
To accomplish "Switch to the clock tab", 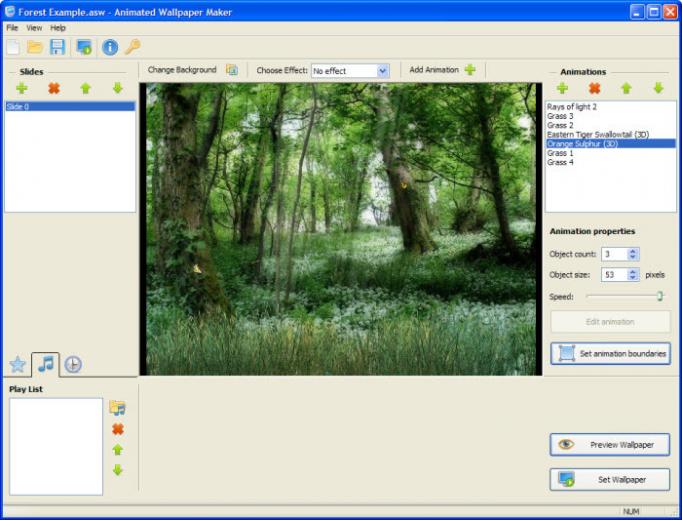I will 73,364.
